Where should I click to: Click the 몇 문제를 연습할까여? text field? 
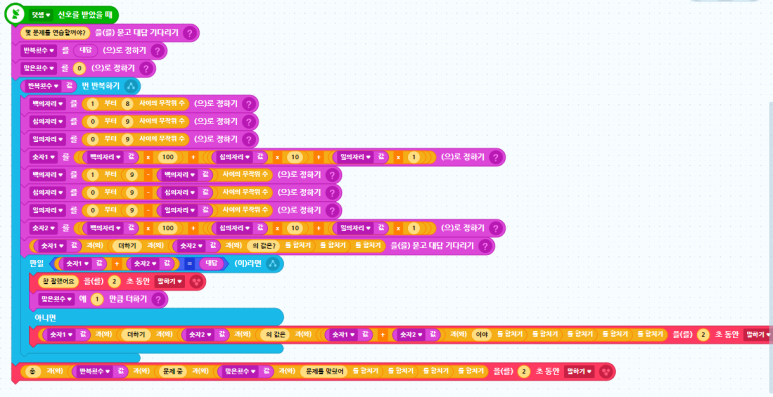[x=55, y=33]
